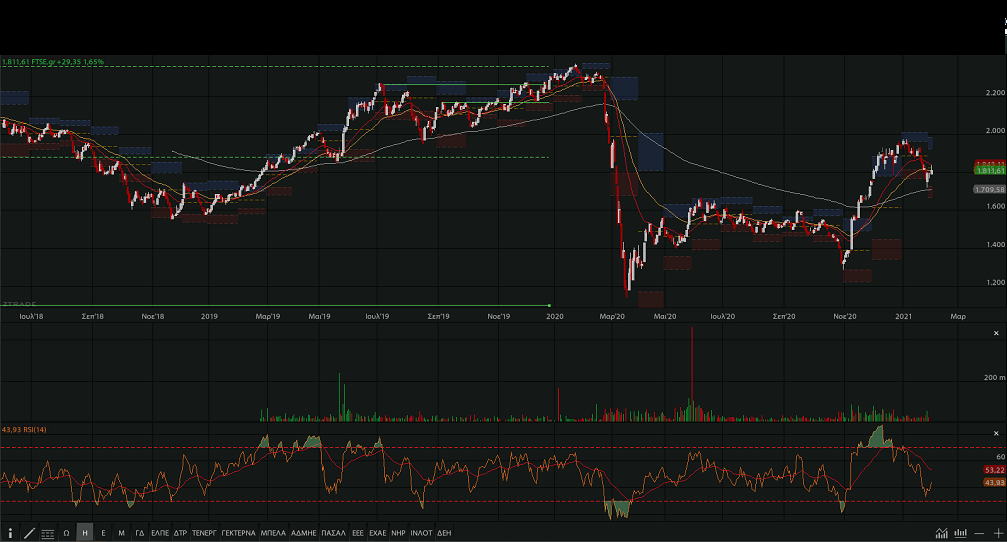Switch to monthly Μ timeframe
This screenshot has width=1007, height=542.
(121, 533)
